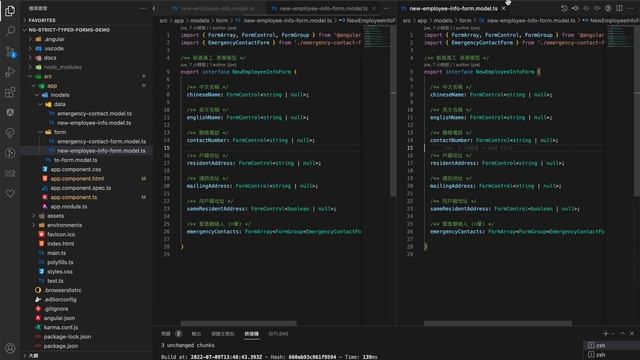Open the heart-shaped favorites icon in activity bar
The image size is (640, 360).
(x=10, y=193)
